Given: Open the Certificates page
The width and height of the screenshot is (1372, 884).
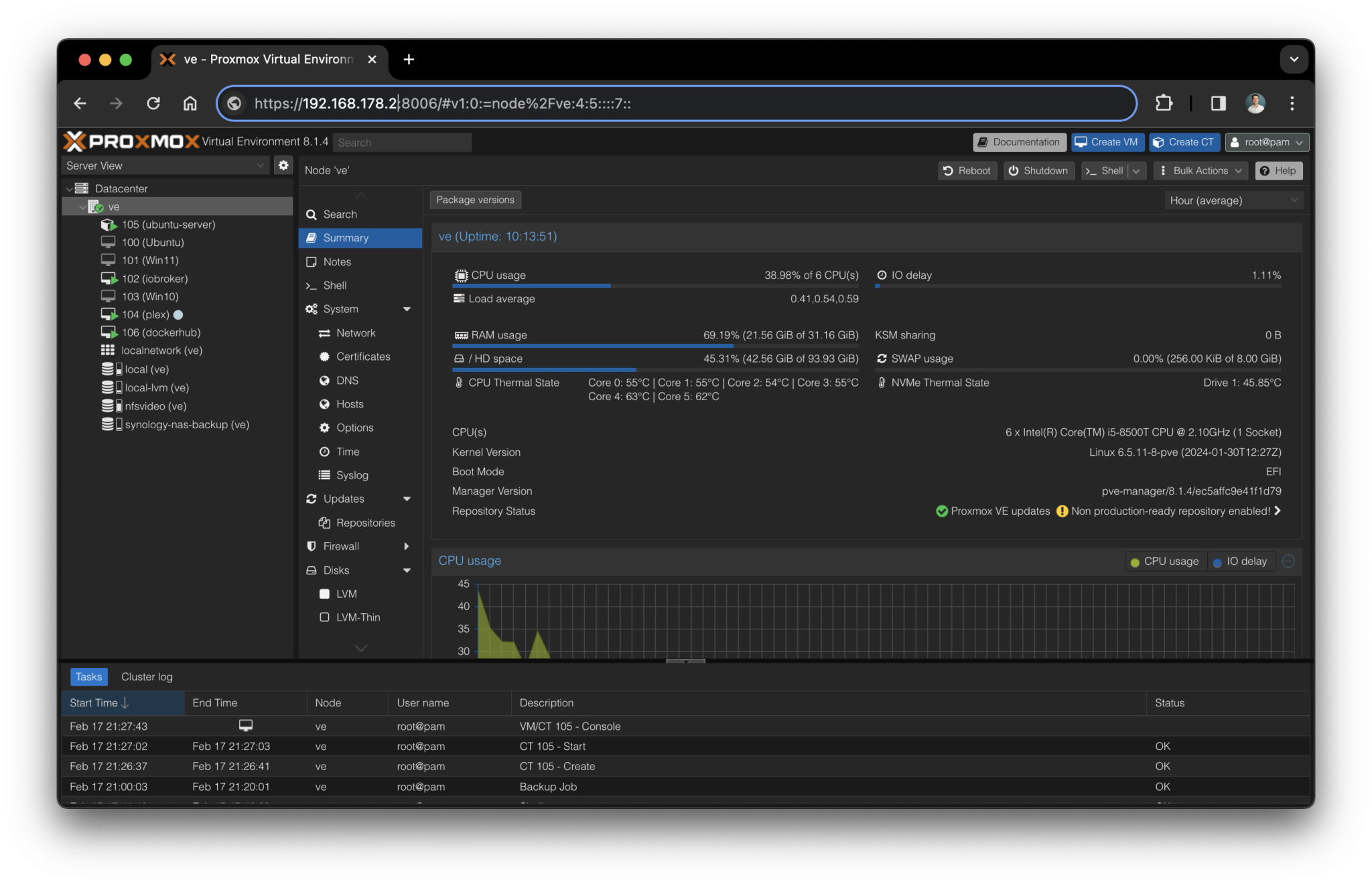Looking at the screenshot, I should [x=363, y=356].
